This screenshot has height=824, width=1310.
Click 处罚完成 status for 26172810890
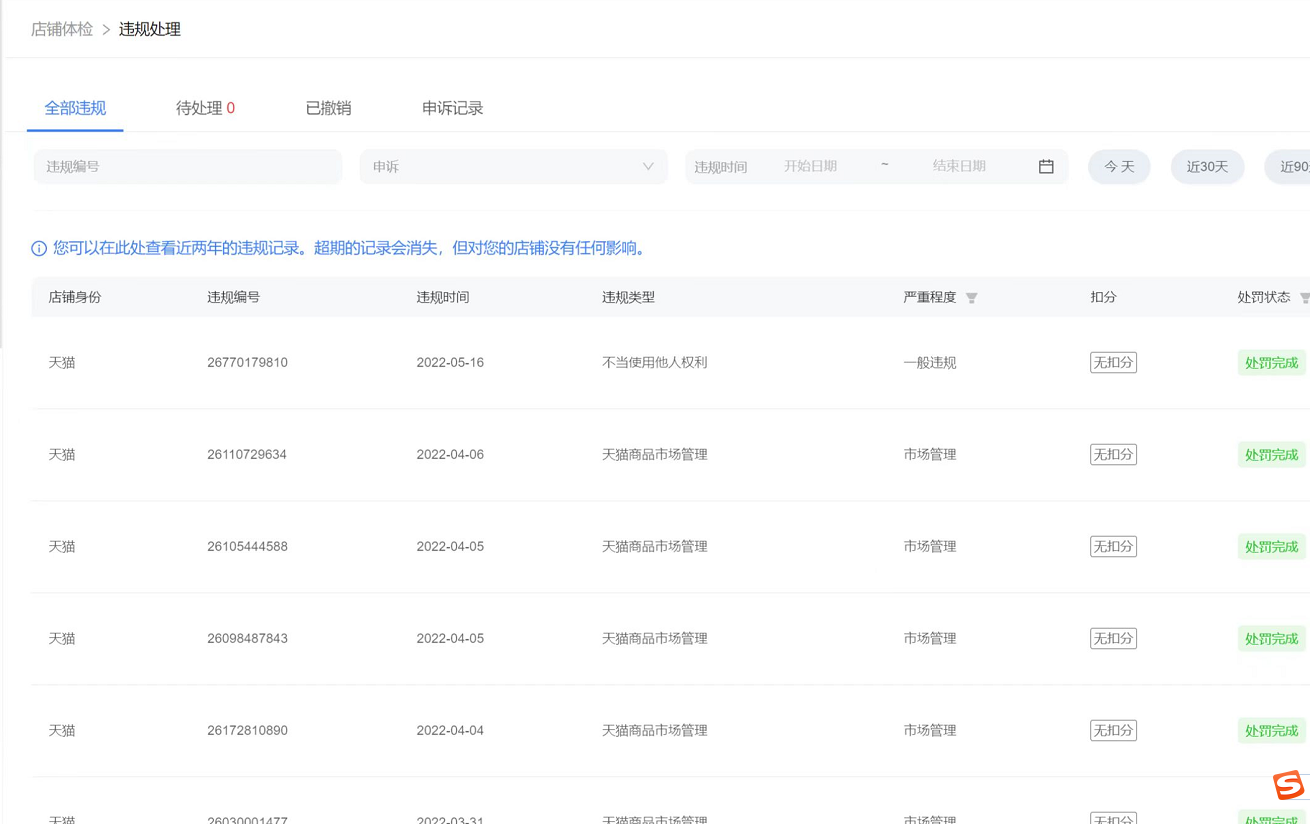(x=1271, y=731)
